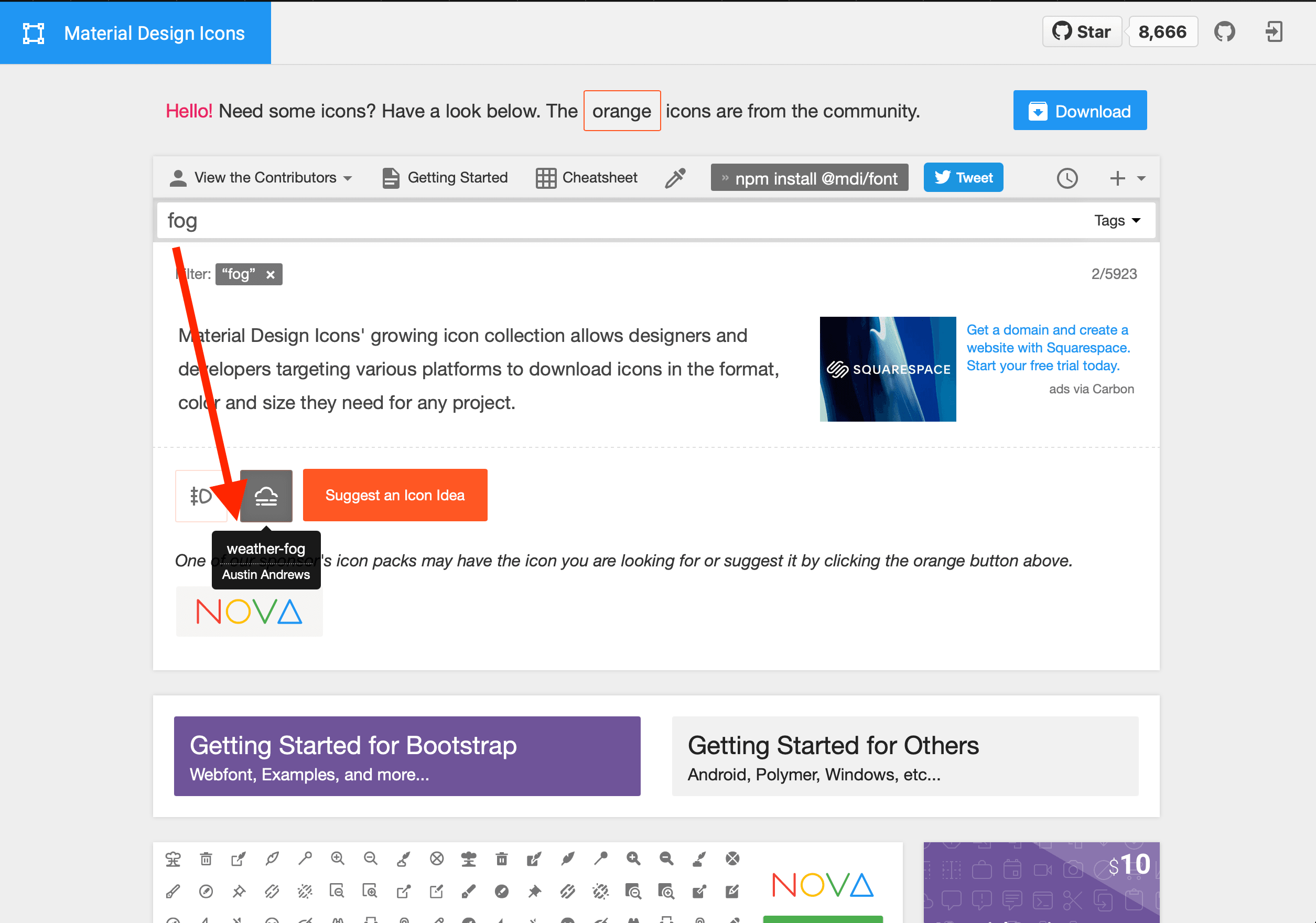Open the NOVA sponsor logo under the results
The image size is (1316, 923).
[249, 611]
